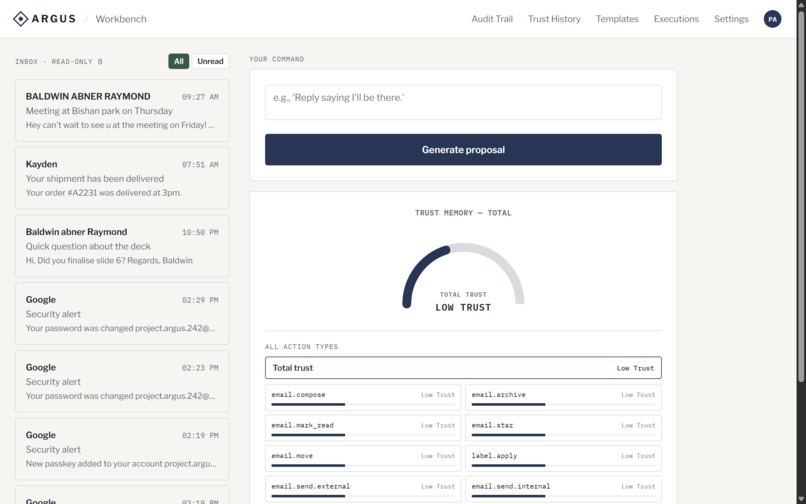806x504 pixels.
Task: Select the email.send.external action type
Action: tap(363, 489)
